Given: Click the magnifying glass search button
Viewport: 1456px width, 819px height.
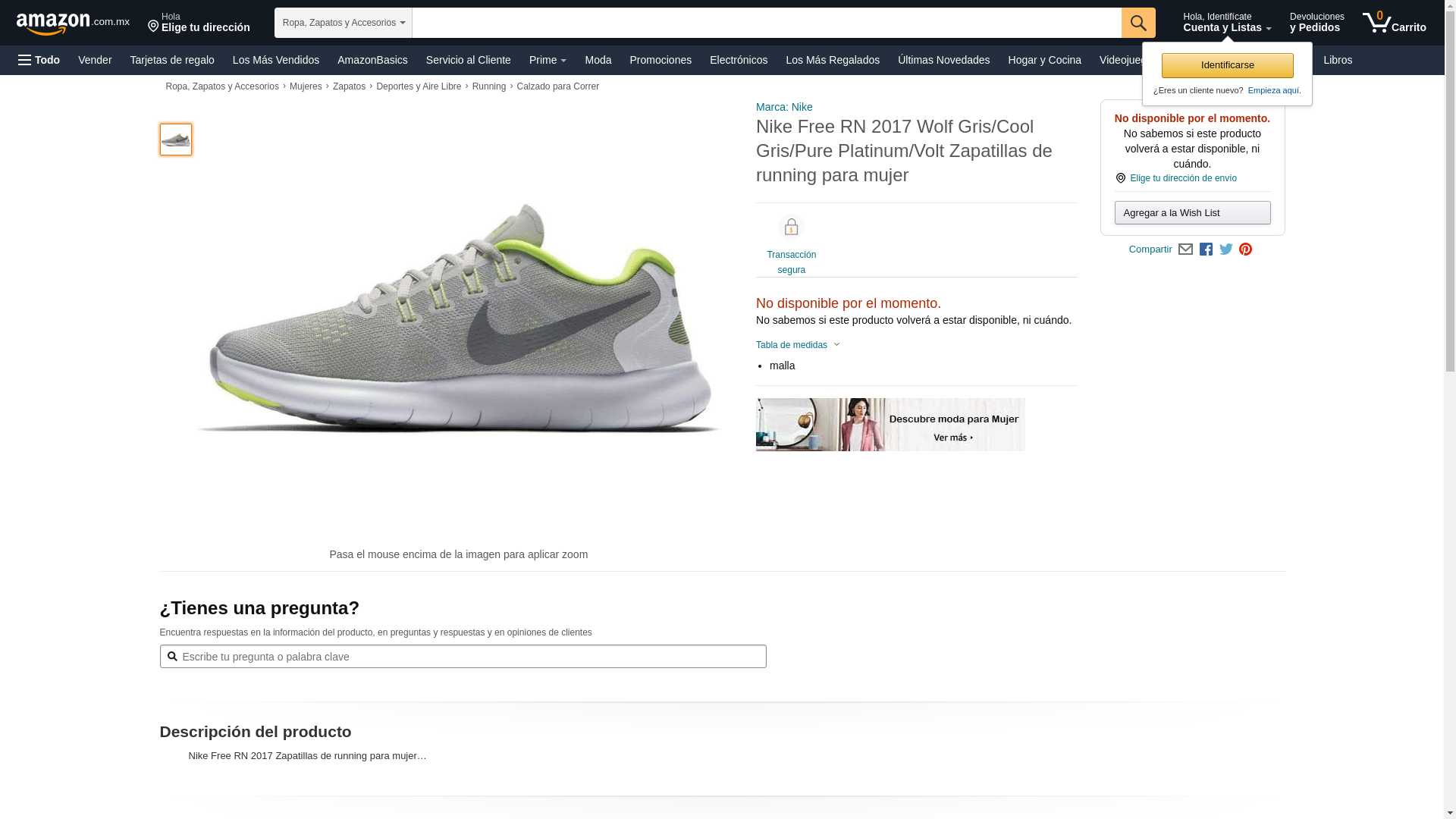Looking at the screenshot, I should tap(1137, 23).
